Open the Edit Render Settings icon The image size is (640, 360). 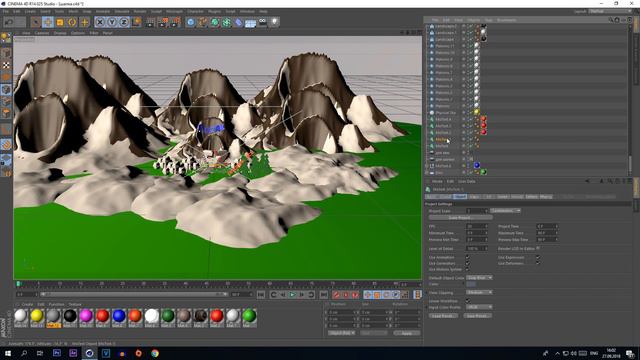[x=176, y=22]
